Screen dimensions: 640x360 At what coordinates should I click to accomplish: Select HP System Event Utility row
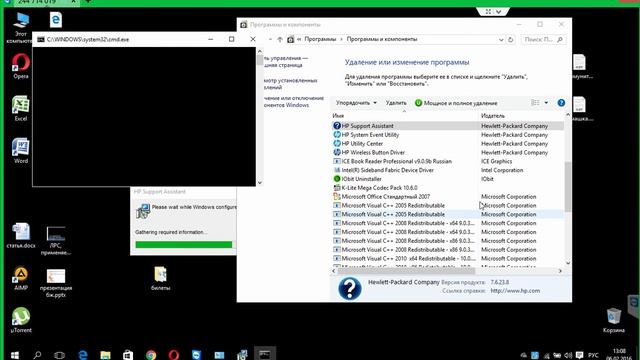pos(448,135)
